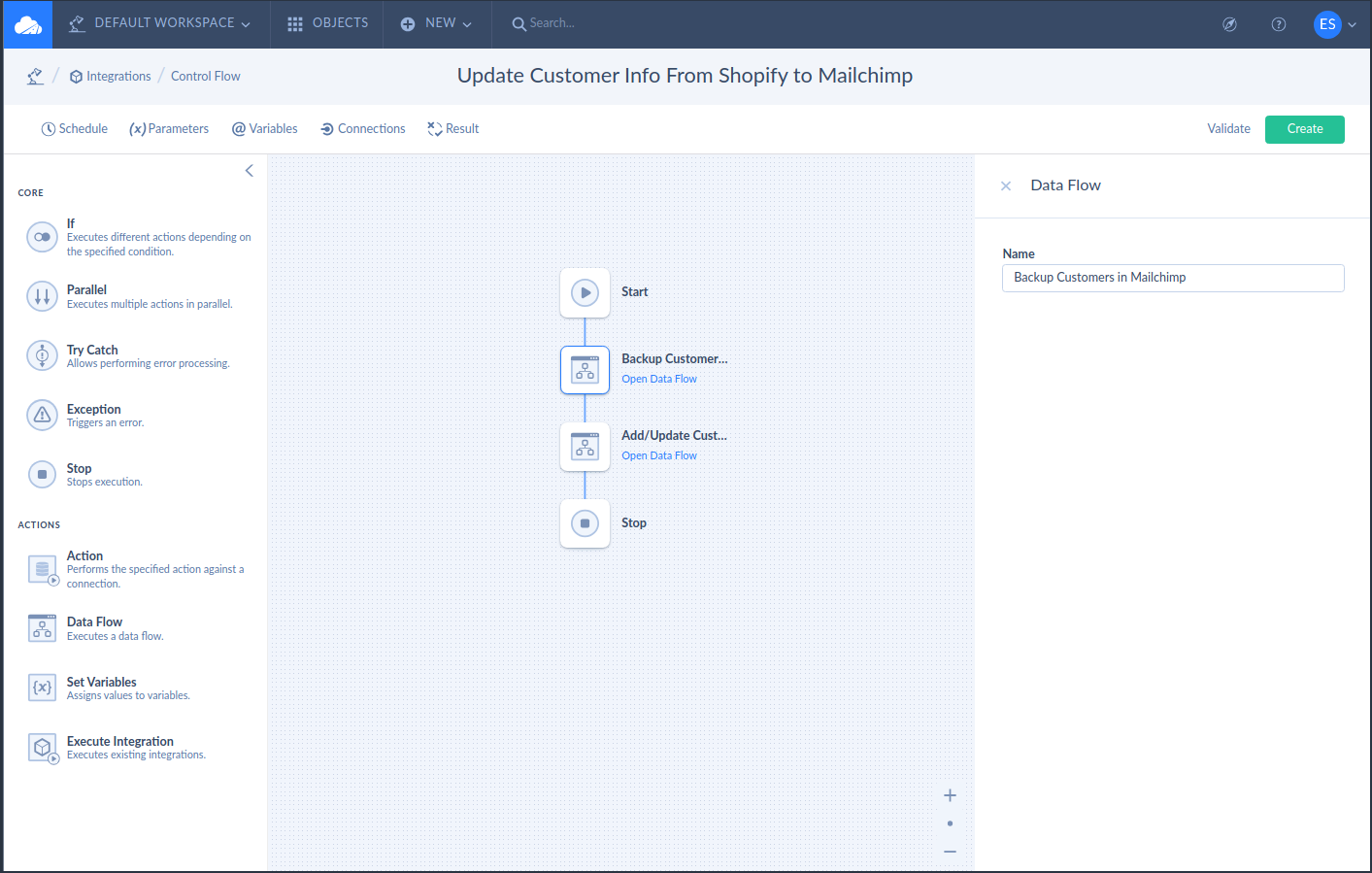Open the Variables tab

pyautogui.click(x=264, y=129)
